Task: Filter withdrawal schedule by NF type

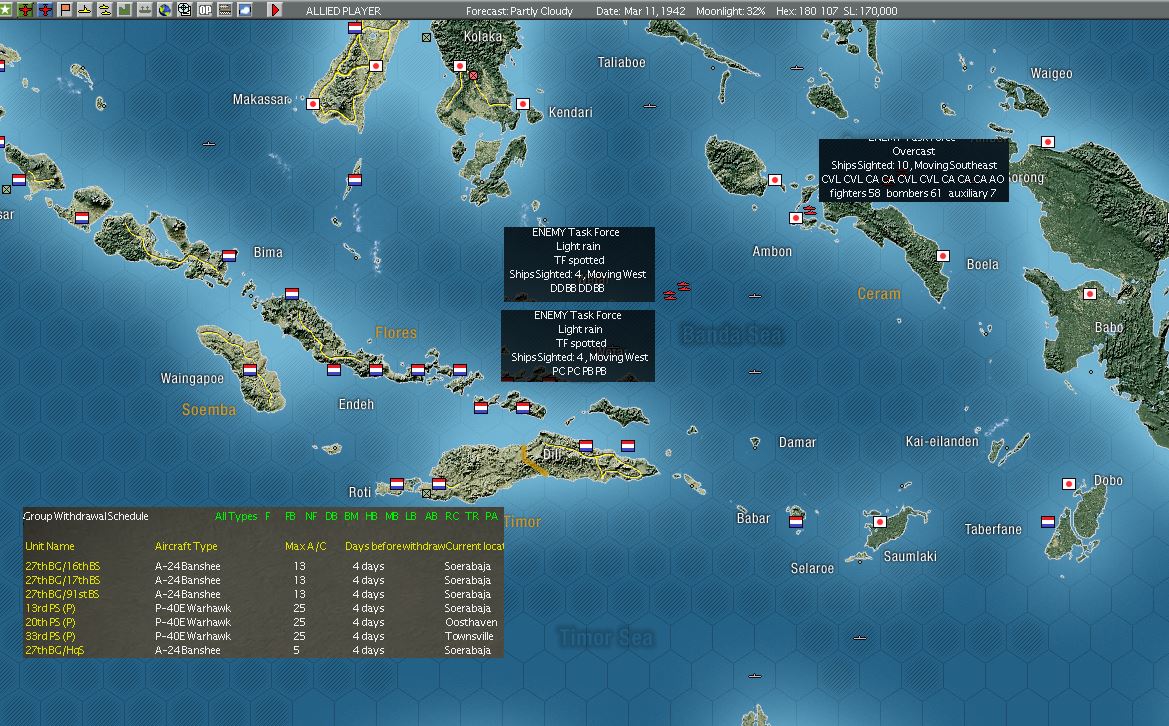Action: point(311,516)
